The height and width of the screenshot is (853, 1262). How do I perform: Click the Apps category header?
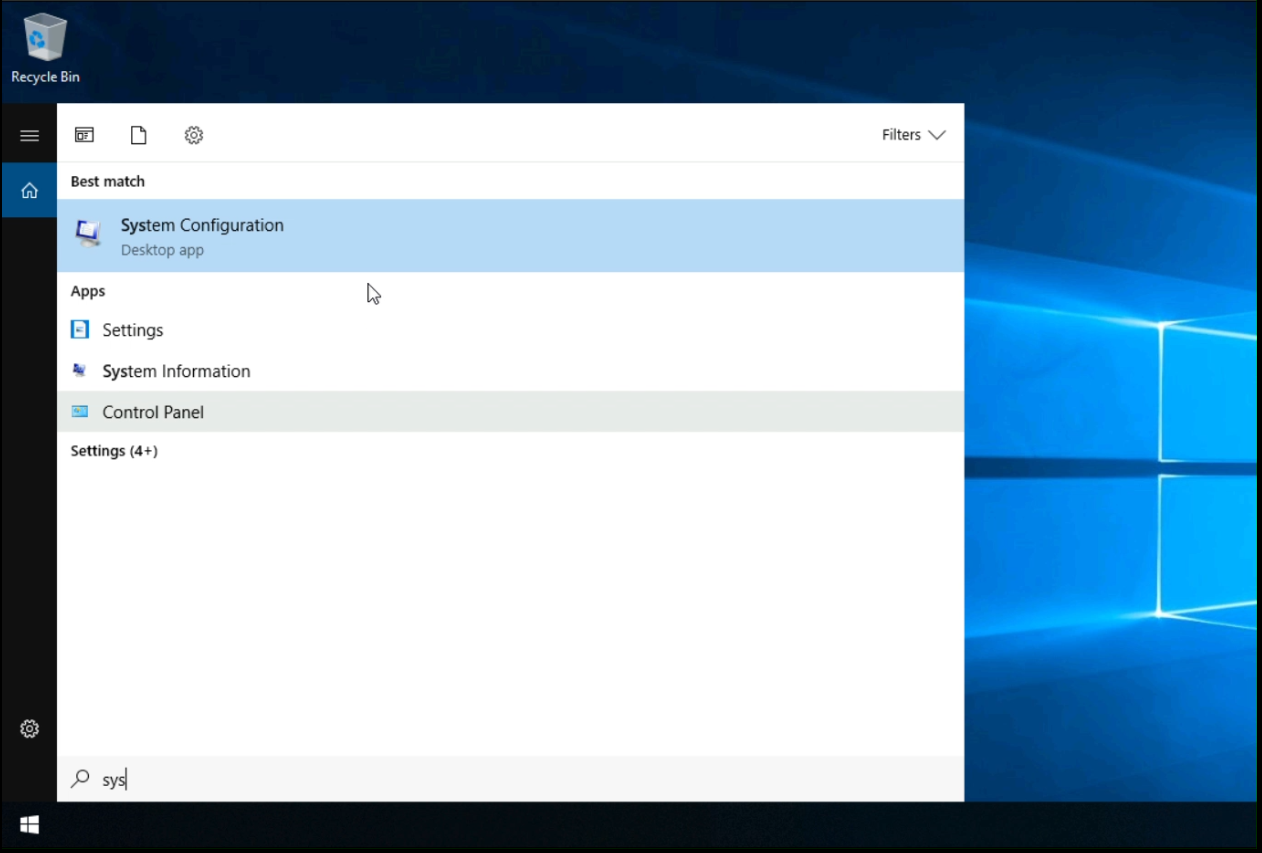point(88,291)
